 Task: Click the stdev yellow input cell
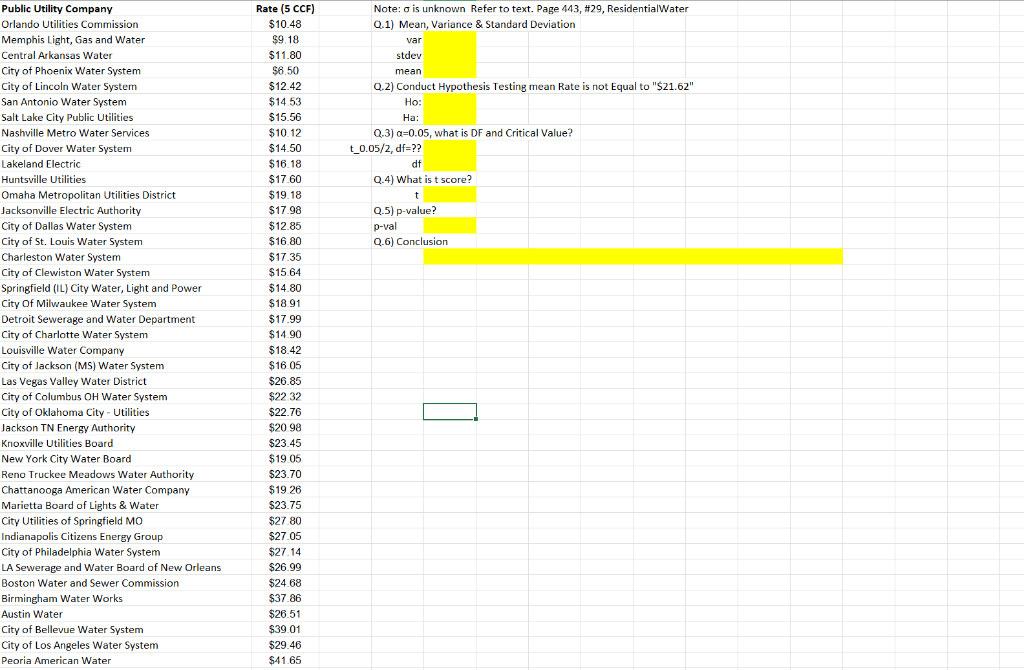(449, 56)
